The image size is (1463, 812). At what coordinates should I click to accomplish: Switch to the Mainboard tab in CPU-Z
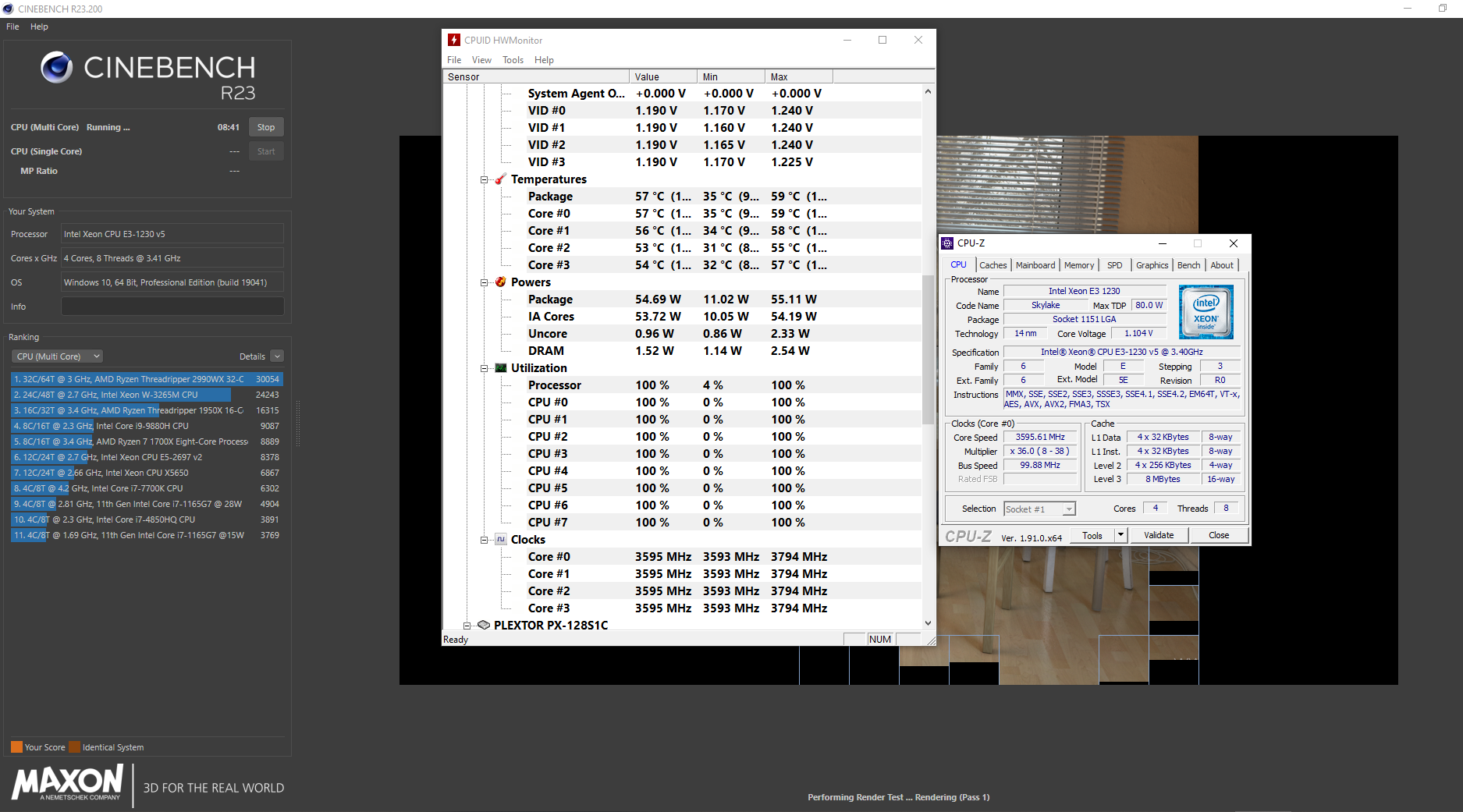tap(1035, 265)
